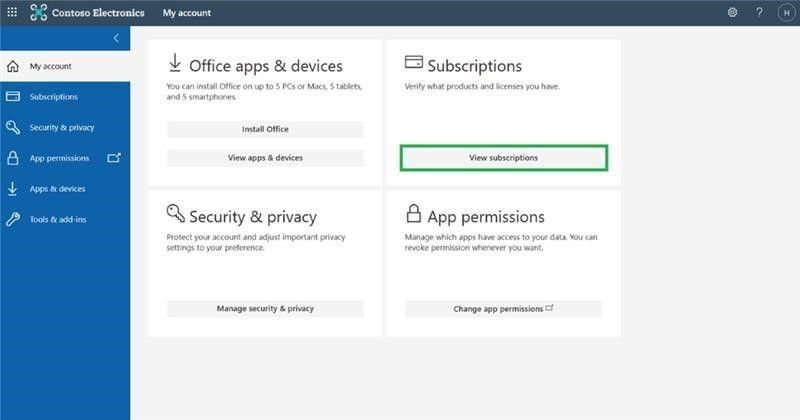Click the home icon beside My account
Viewport: 800px width, 420px height.
click(13, 66)
